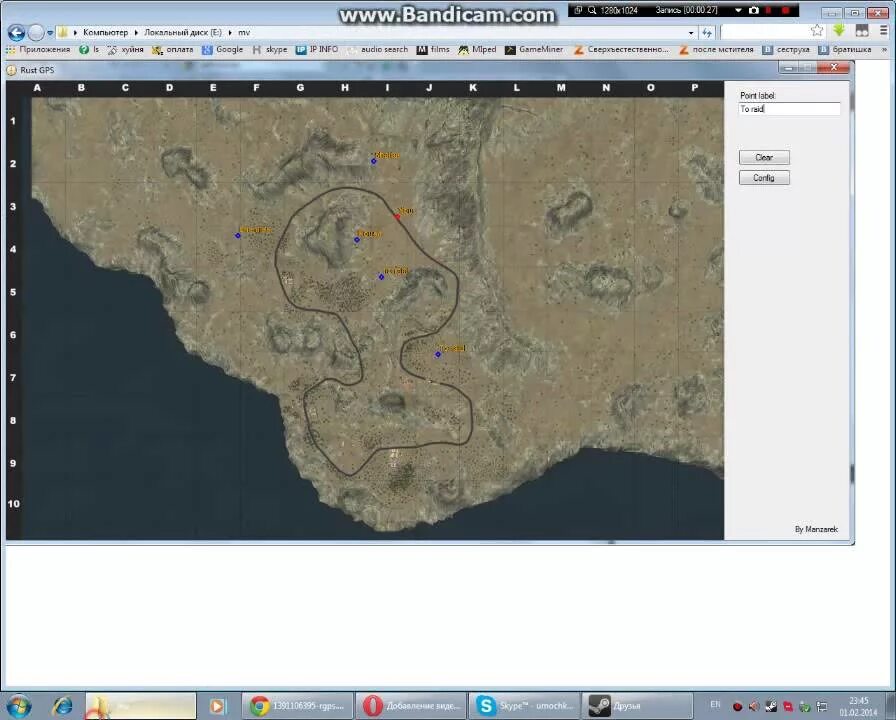Focus the Point label input field
This screenshot has width=896, height=720.
790,109
